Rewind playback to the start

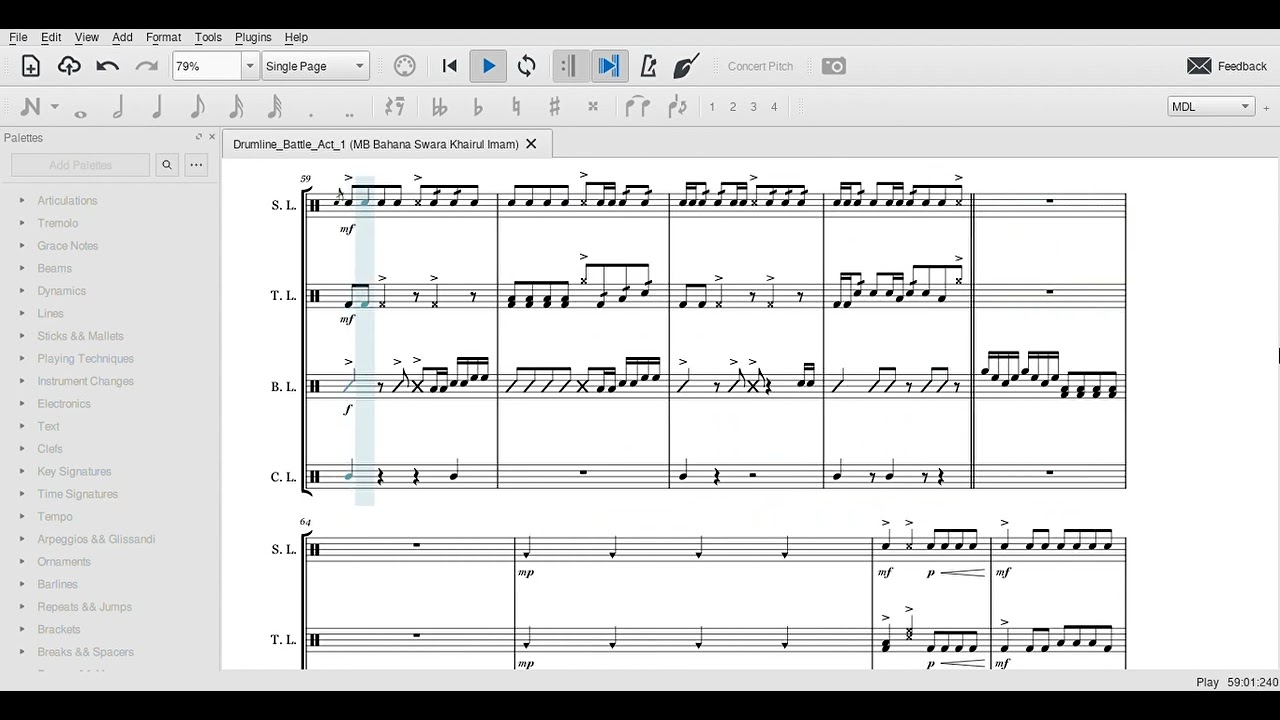point(450,66)
